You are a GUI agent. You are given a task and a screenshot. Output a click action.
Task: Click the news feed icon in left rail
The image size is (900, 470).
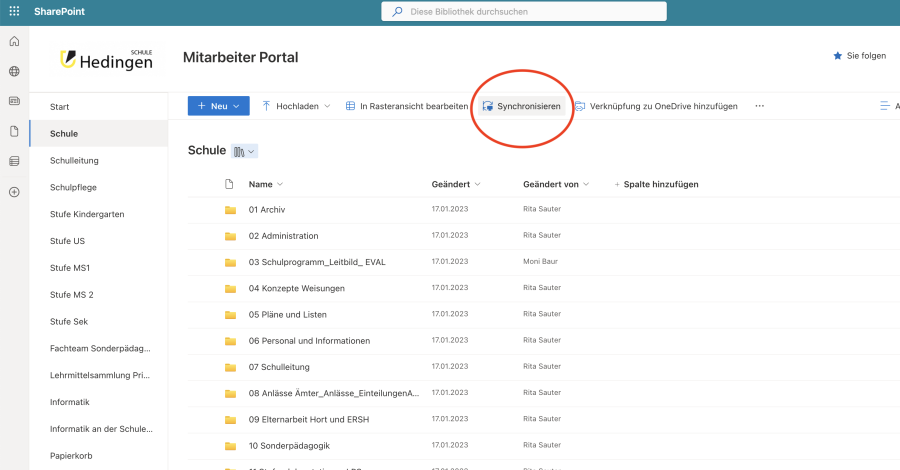tap(14, 101)
